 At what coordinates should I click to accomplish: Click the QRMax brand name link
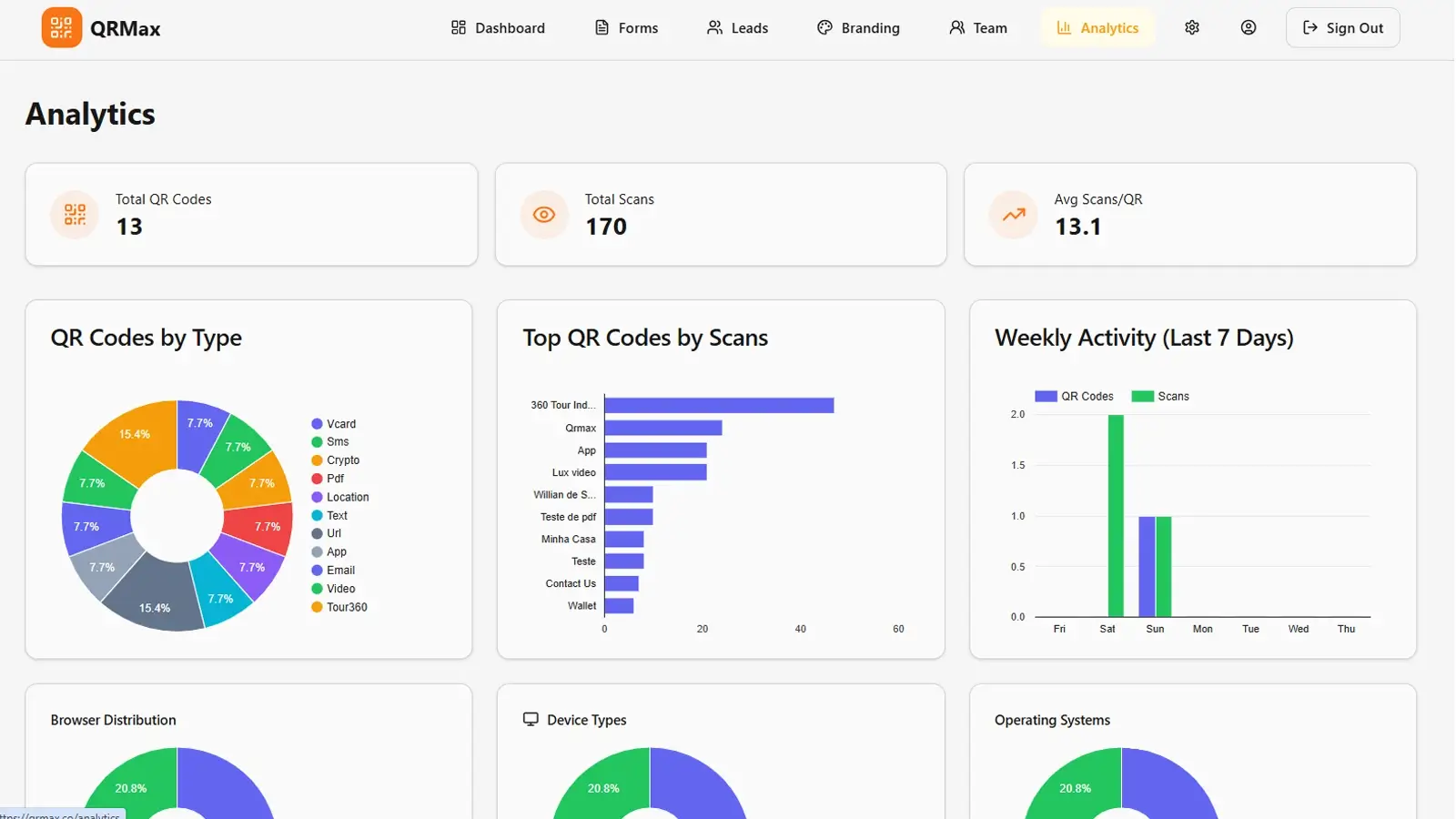pos(126,29)
